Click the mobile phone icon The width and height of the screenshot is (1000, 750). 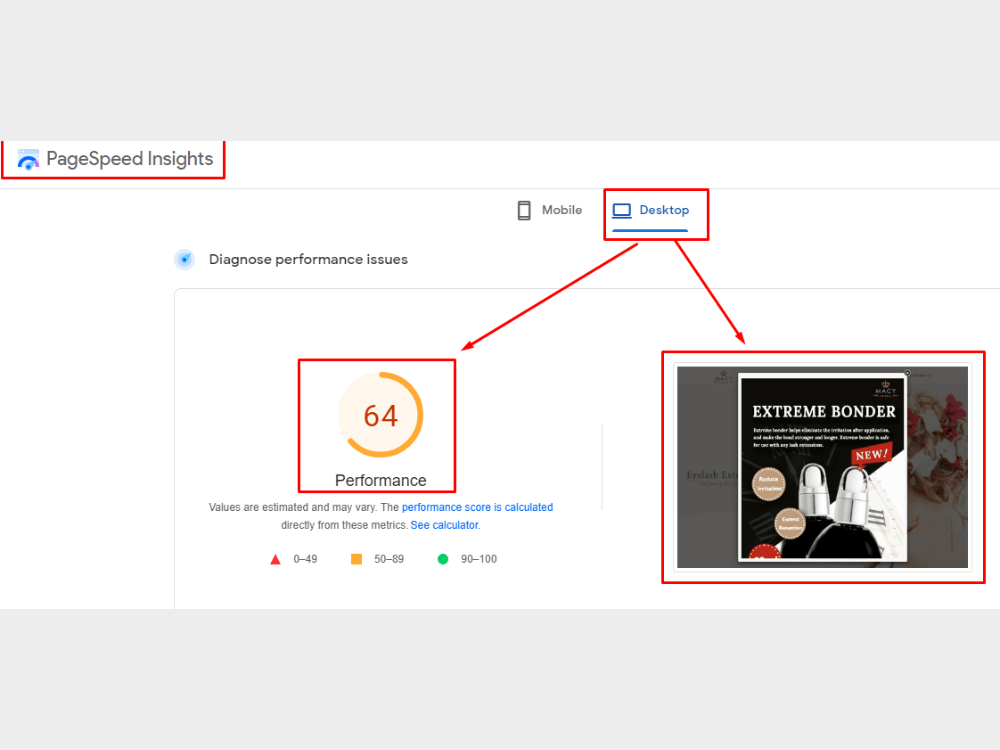524,210
